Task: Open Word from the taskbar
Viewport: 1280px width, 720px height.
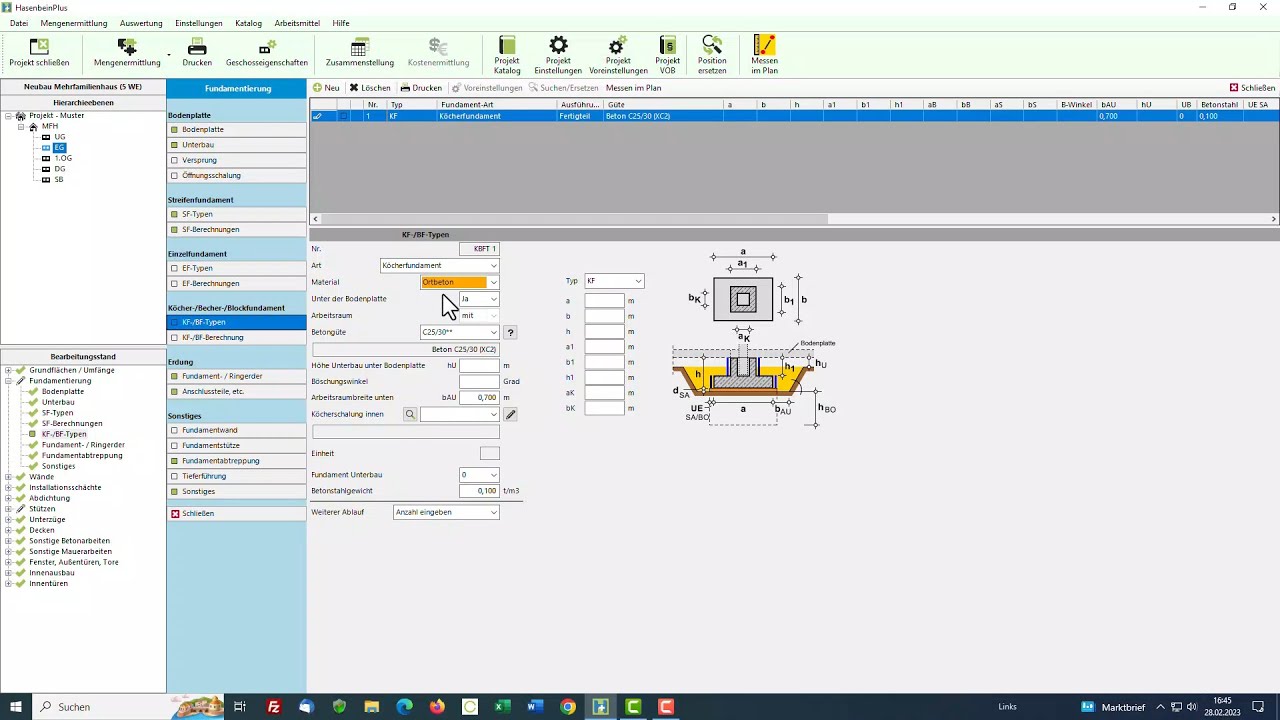Action: click(535, 707)
